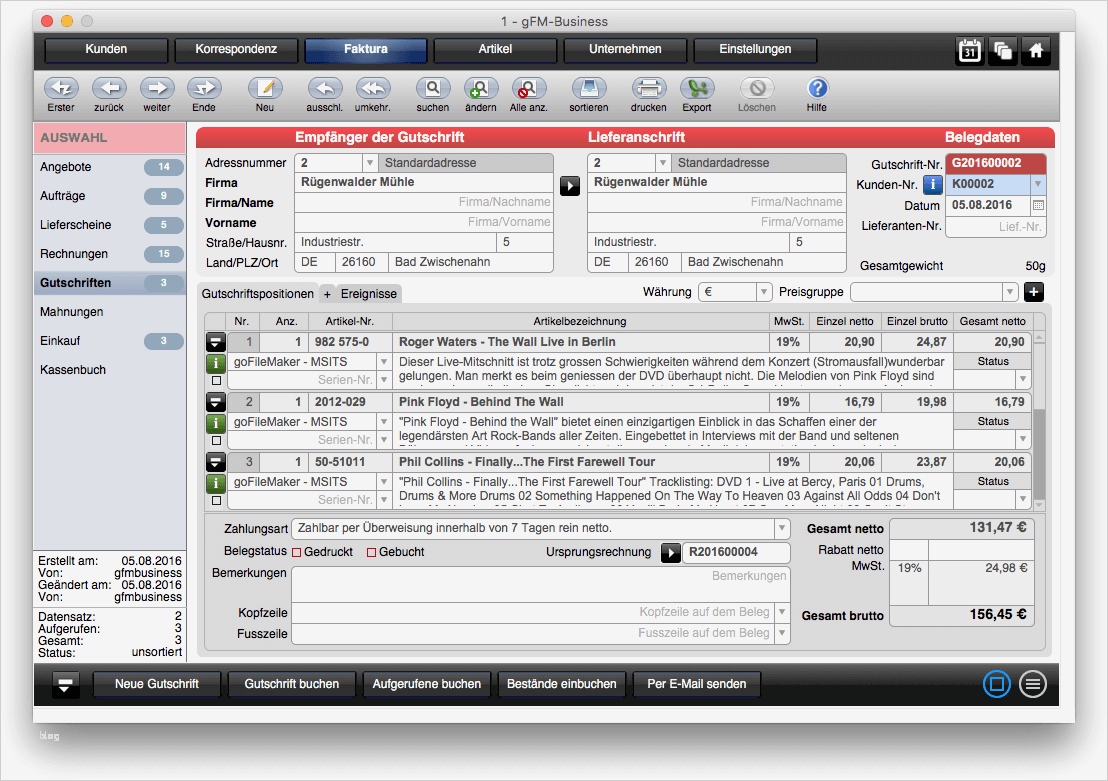Click the Neue Gutschrift button
Viewport: 1108px width, 781px height.
point(156,684)
